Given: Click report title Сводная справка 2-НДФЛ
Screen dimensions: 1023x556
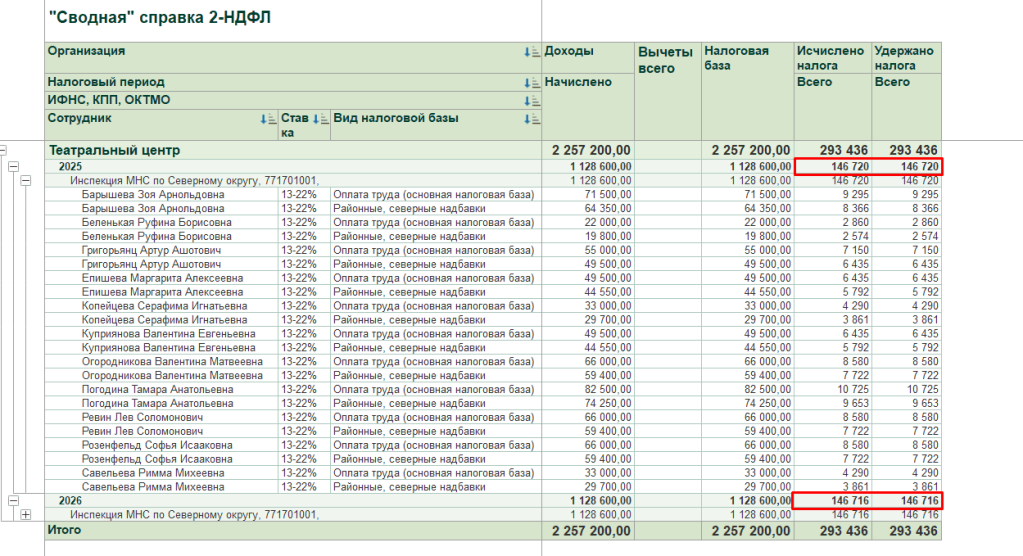Looking at the screenshot, I should 160,18.
